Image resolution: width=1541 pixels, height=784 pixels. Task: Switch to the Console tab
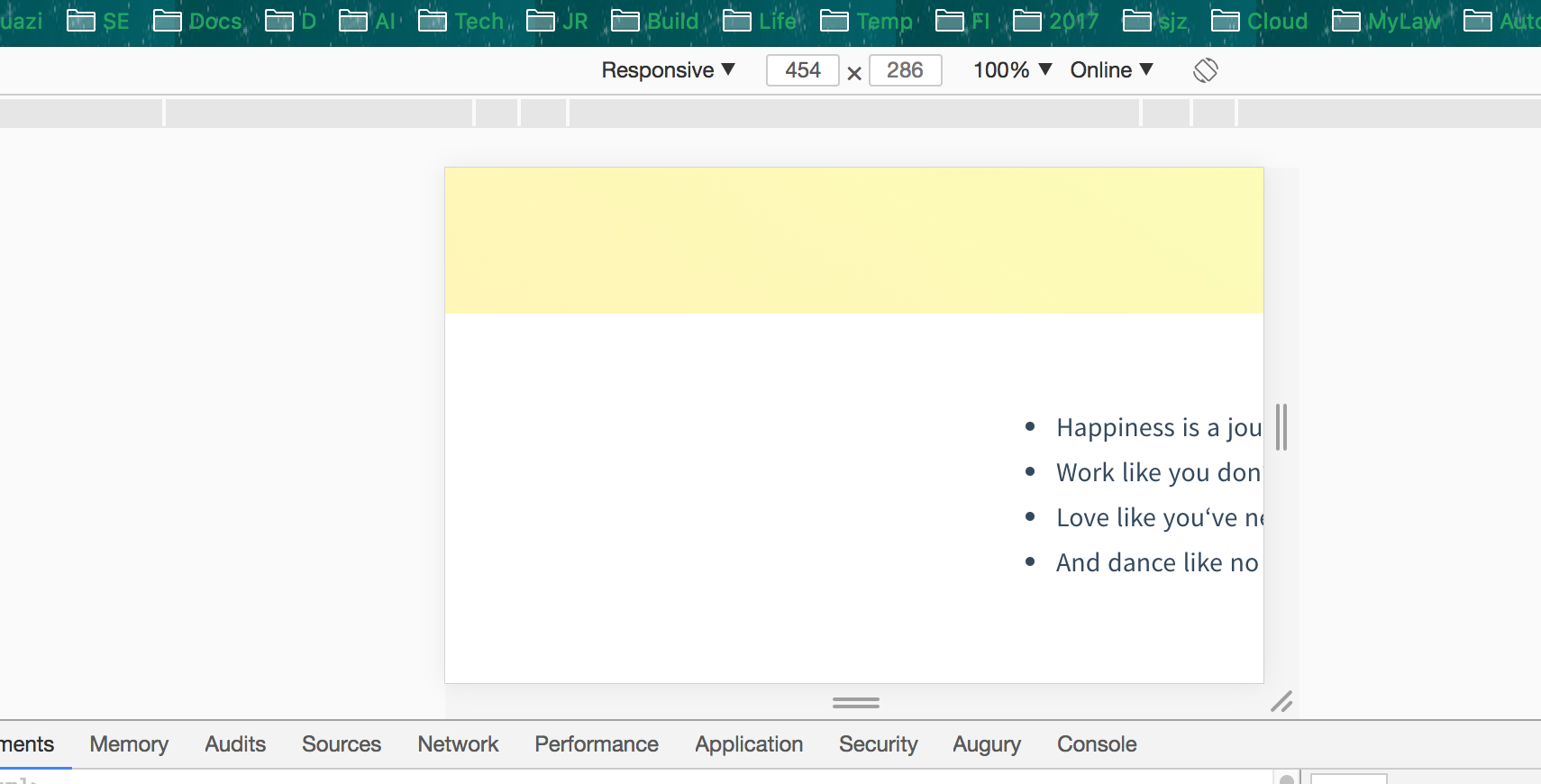pos(1097,744)
